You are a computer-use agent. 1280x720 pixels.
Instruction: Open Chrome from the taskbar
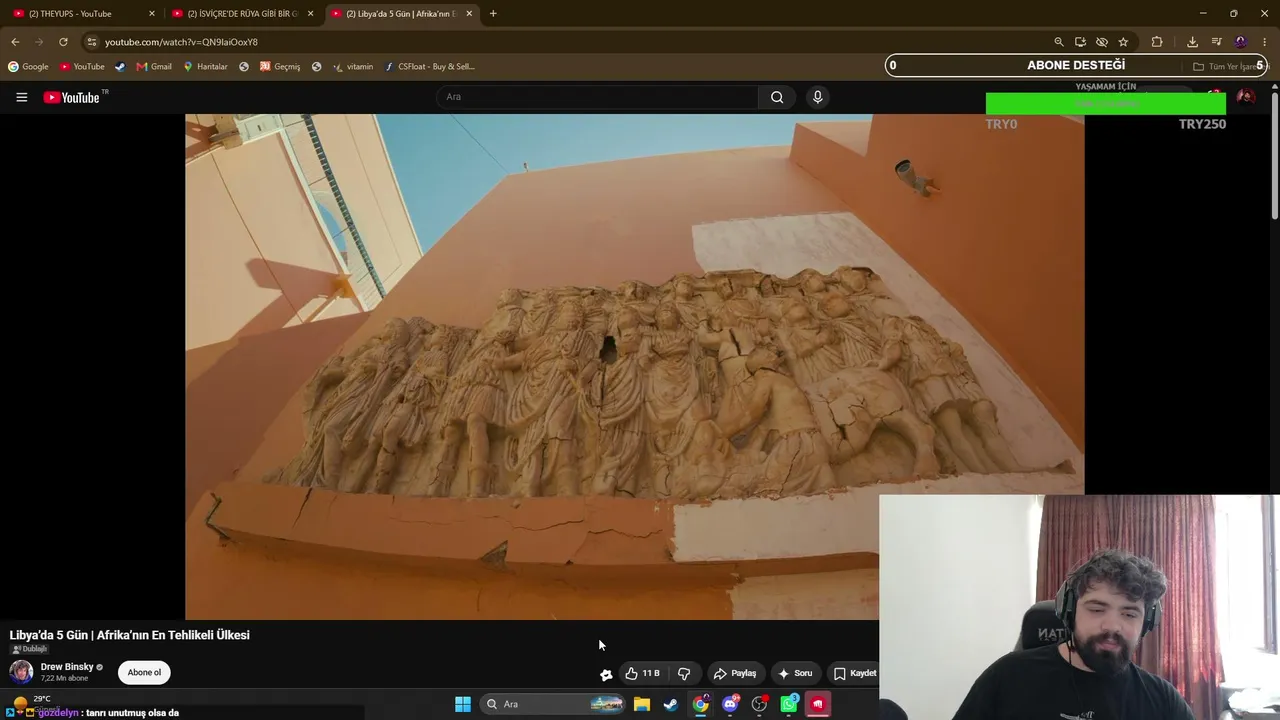701,704
